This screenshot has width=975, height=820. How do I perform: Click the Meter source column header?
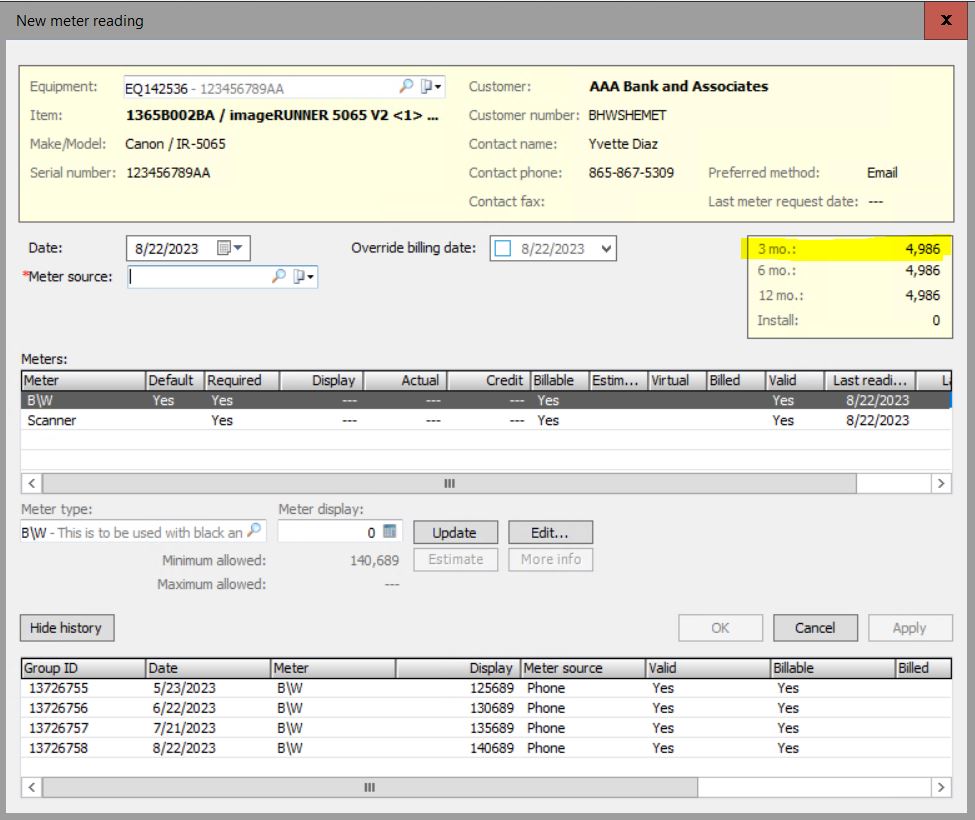[x=583, y=668]
